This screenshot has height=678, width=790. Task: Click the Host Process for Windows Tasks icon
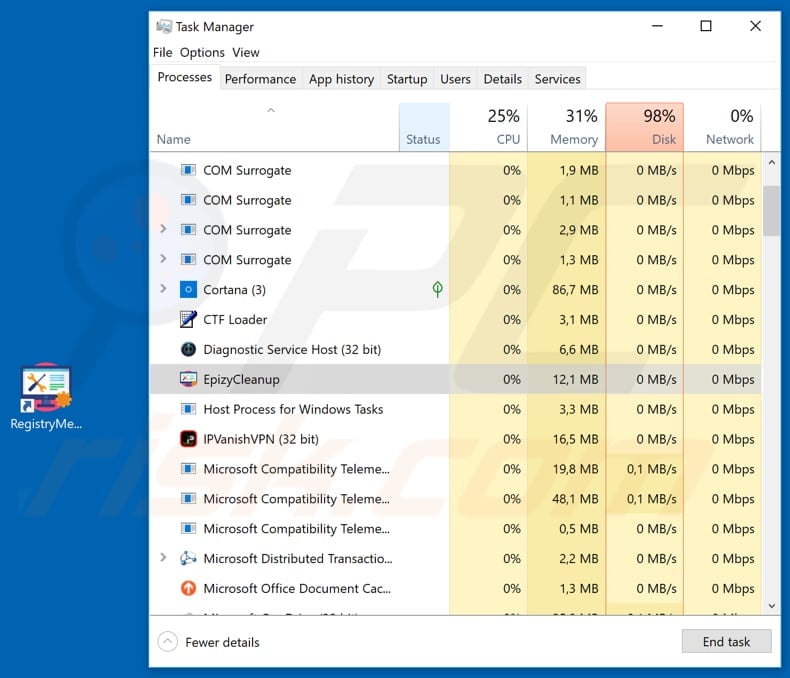[x=188, y=409]
